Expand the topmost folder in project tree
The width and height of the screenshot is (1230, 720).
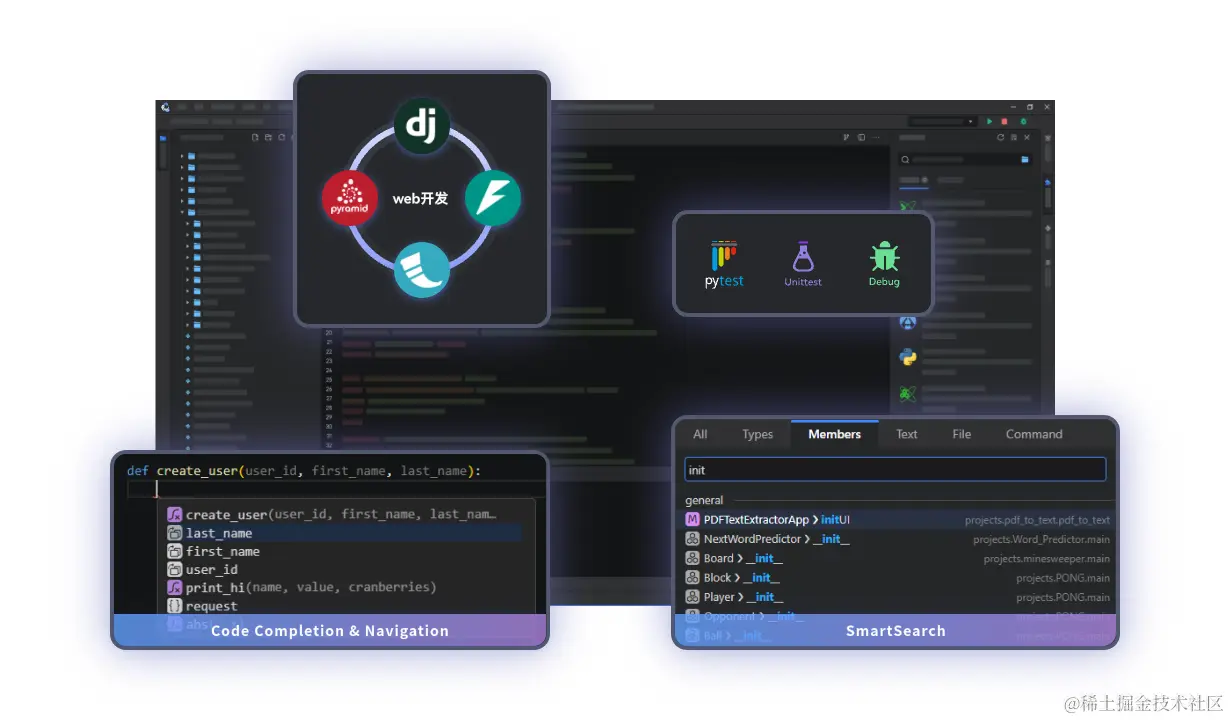pyautogui.click(x=182, y=156)
